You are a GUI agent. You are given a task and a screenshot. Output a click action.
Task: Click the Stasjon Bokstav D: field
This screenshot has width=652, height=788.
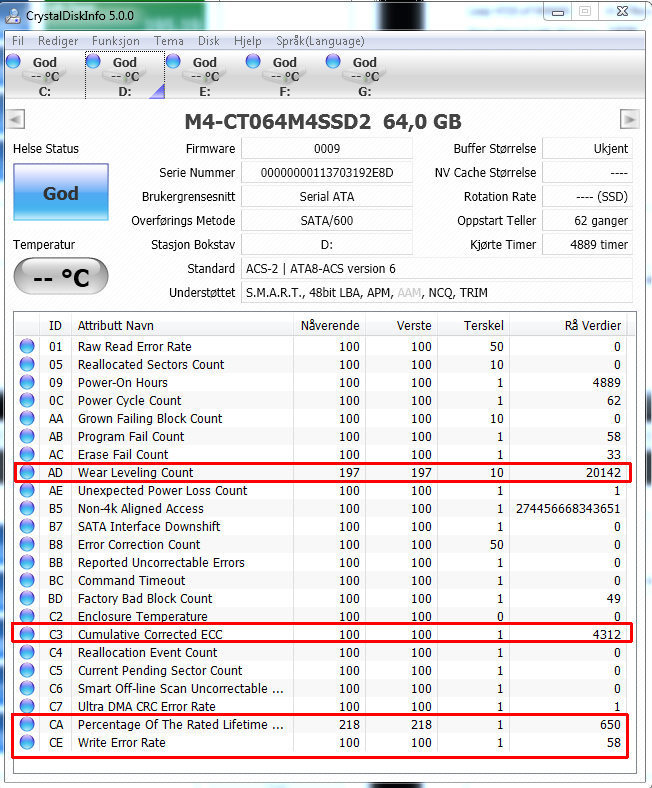click(x=327, y=245)
